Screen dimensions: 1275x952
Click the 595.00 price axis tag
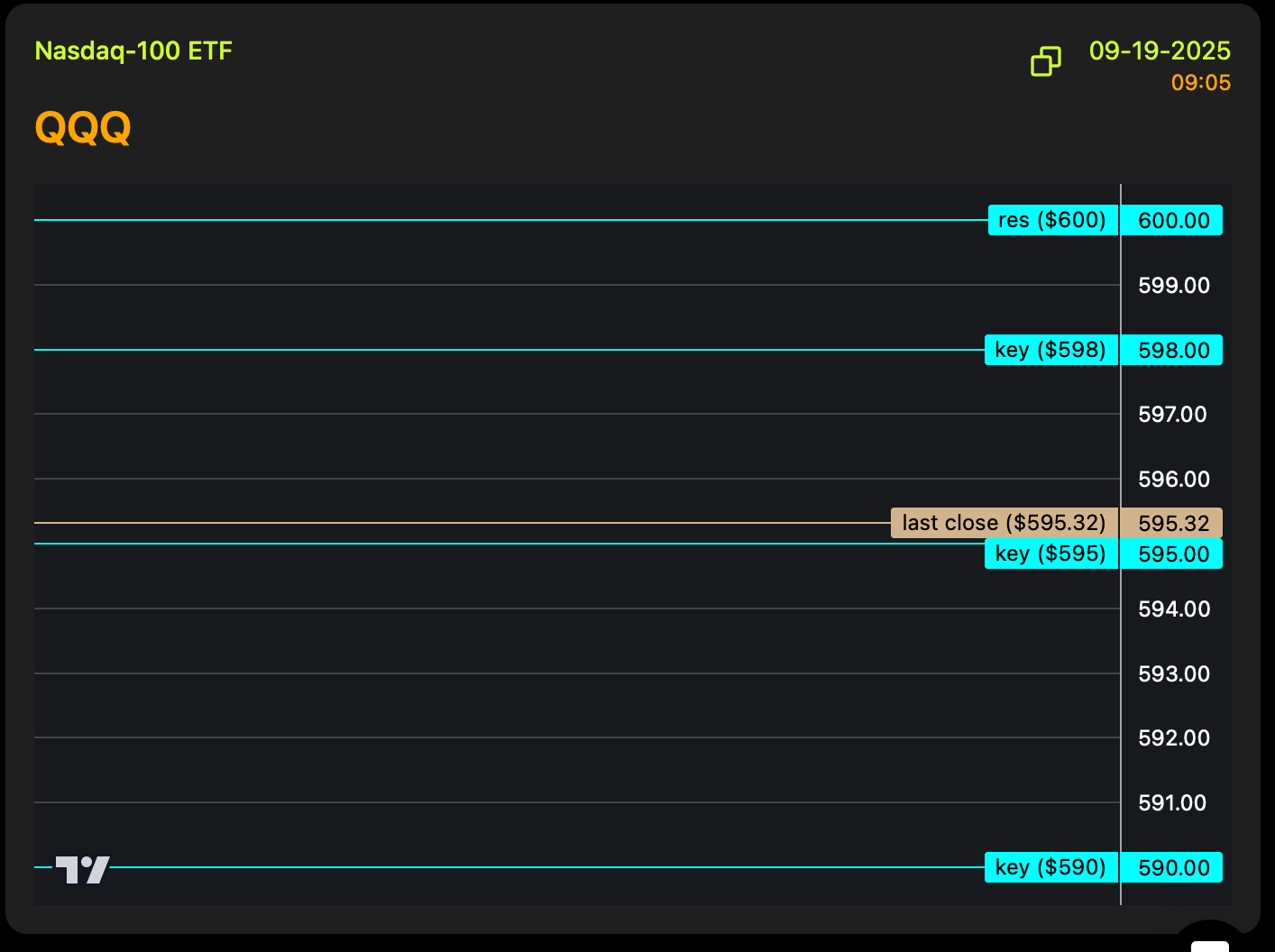pyautogui.click(x=1173, y=554)
